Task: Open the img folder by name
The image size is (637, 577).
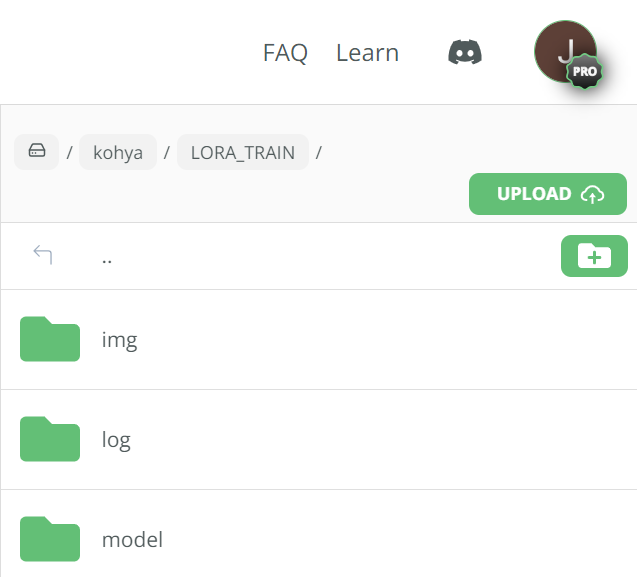Action: pyautogui.click(x=120, y=340)
